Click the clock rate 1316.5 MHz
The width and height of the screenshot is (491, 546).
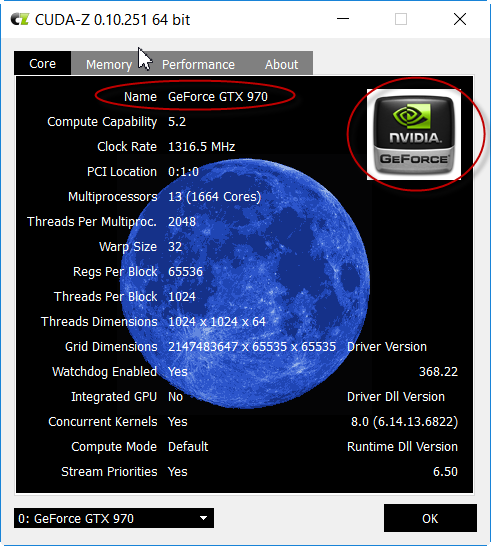(x=202, y=147)
